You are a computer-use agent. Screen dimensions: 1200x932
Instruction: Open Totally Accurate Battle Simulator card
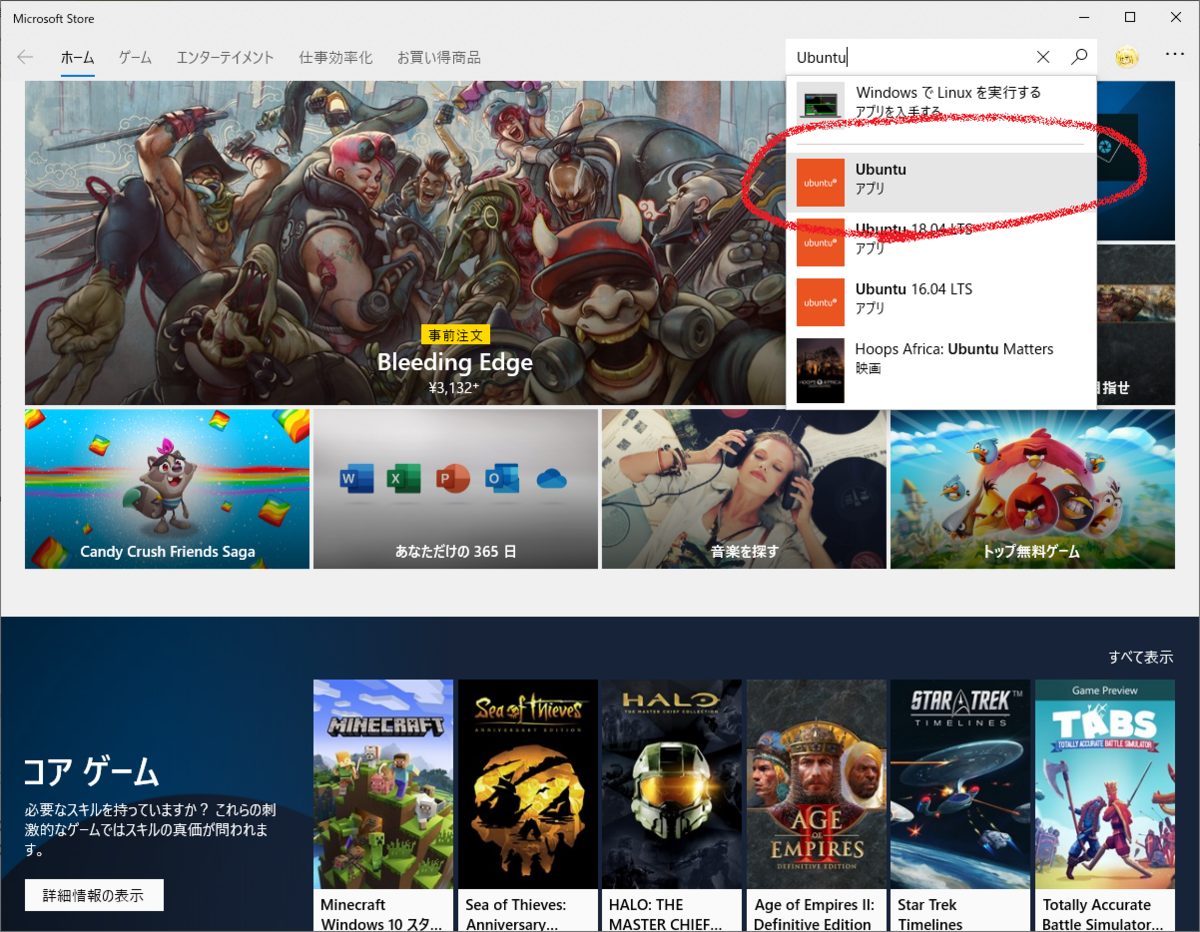point(1105,806)
